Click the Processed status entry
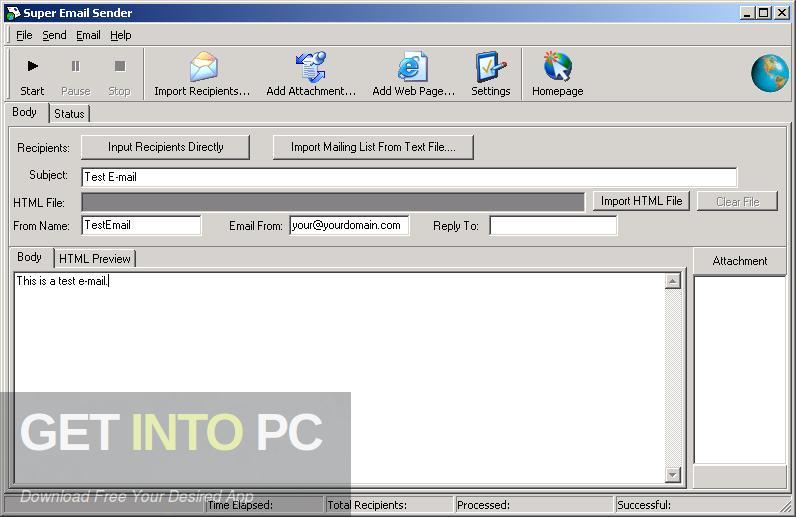796x517 pixels. [x=534, y=505]
